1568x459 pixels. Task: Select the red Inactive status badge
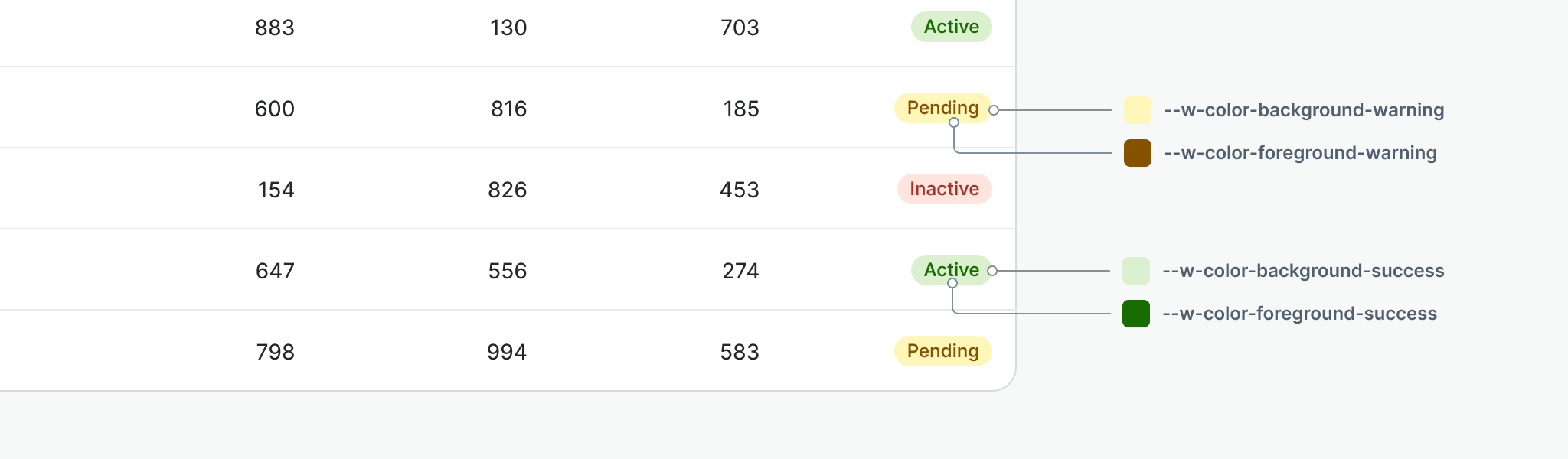(944, 189)
